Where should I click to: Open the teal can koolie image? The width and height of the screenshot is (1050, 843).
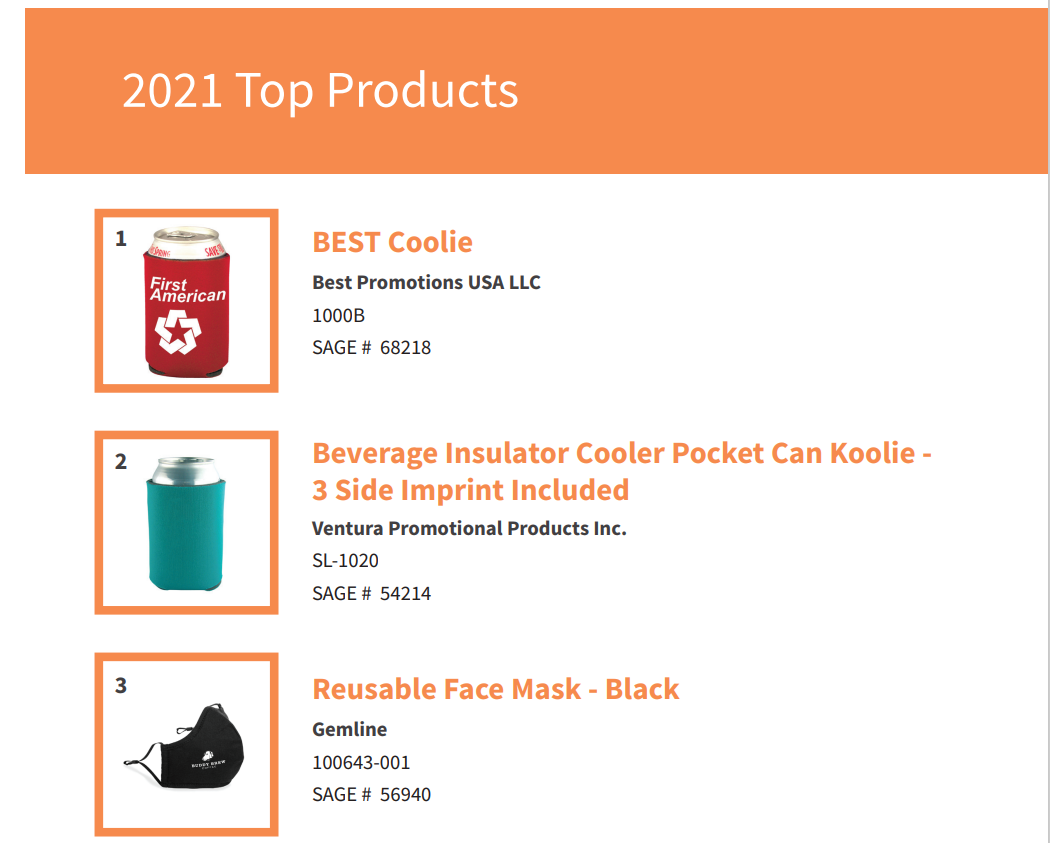tap(186, 522)
